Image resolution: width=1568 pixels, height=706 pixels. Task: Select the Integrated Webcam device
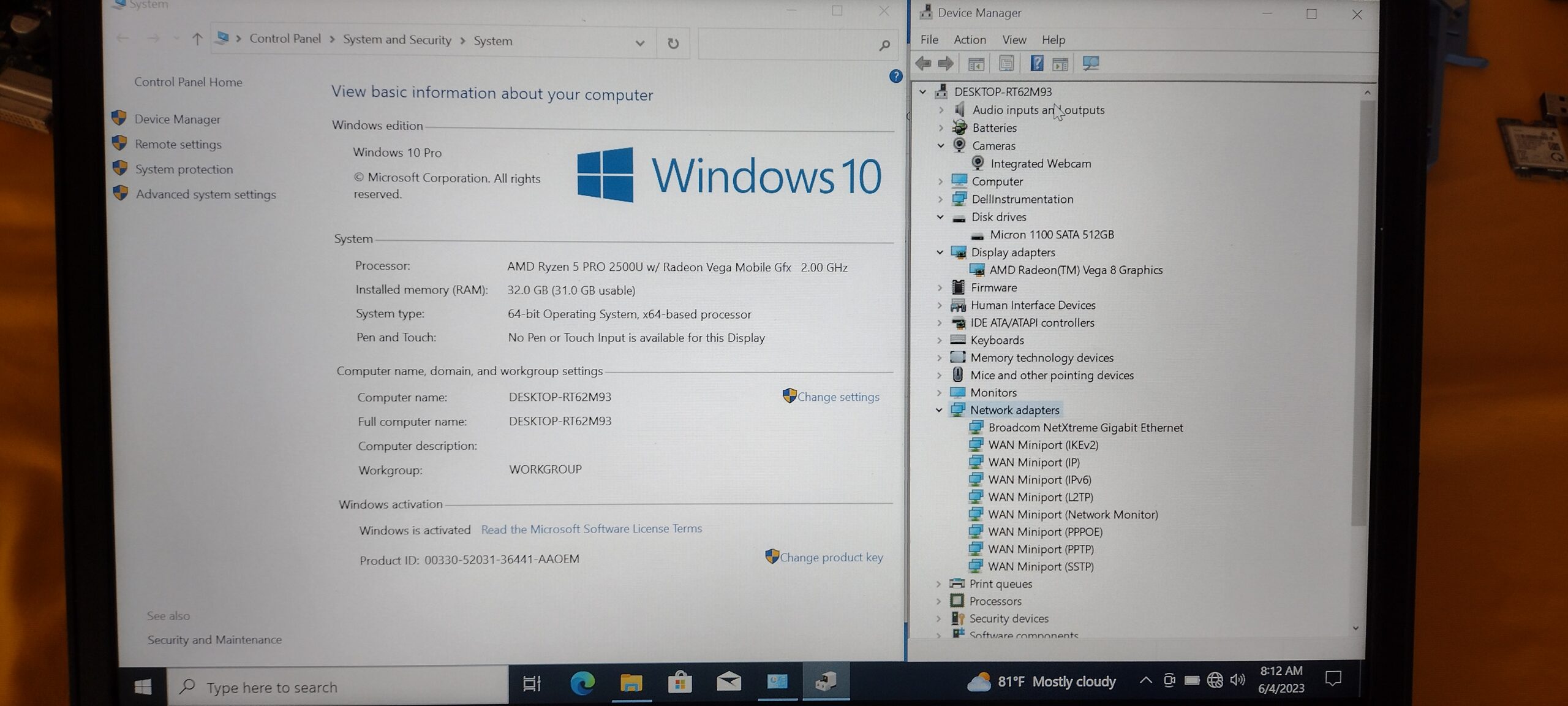pyautogui.click(x=1041, y=164)
